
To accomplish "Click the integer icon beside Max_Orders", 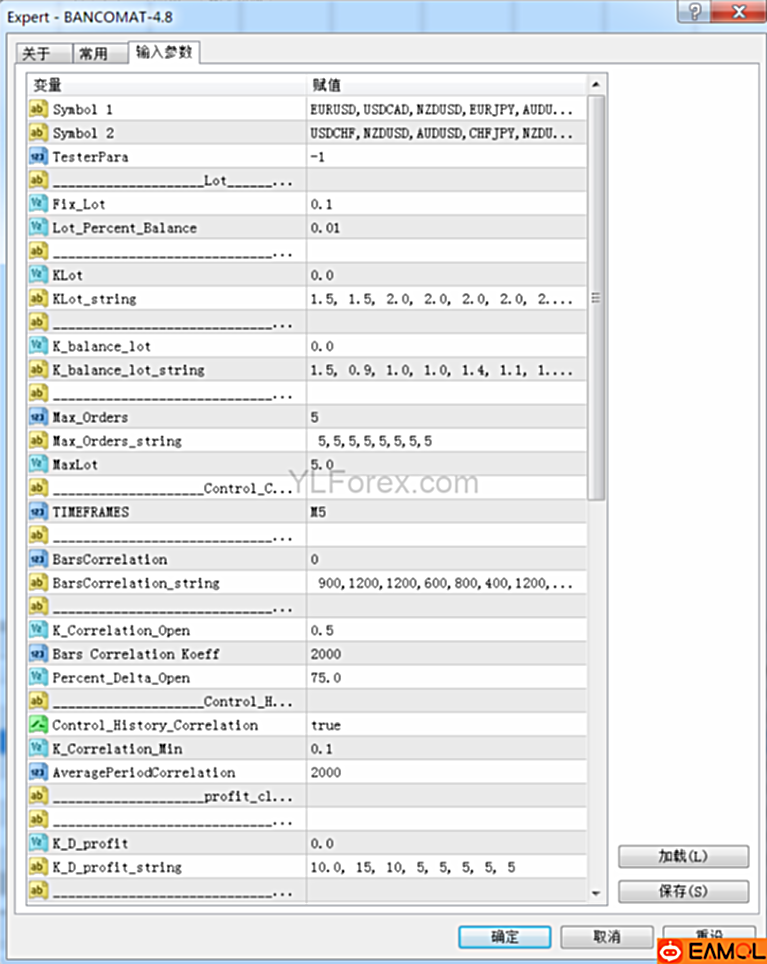I will point(38,416).
